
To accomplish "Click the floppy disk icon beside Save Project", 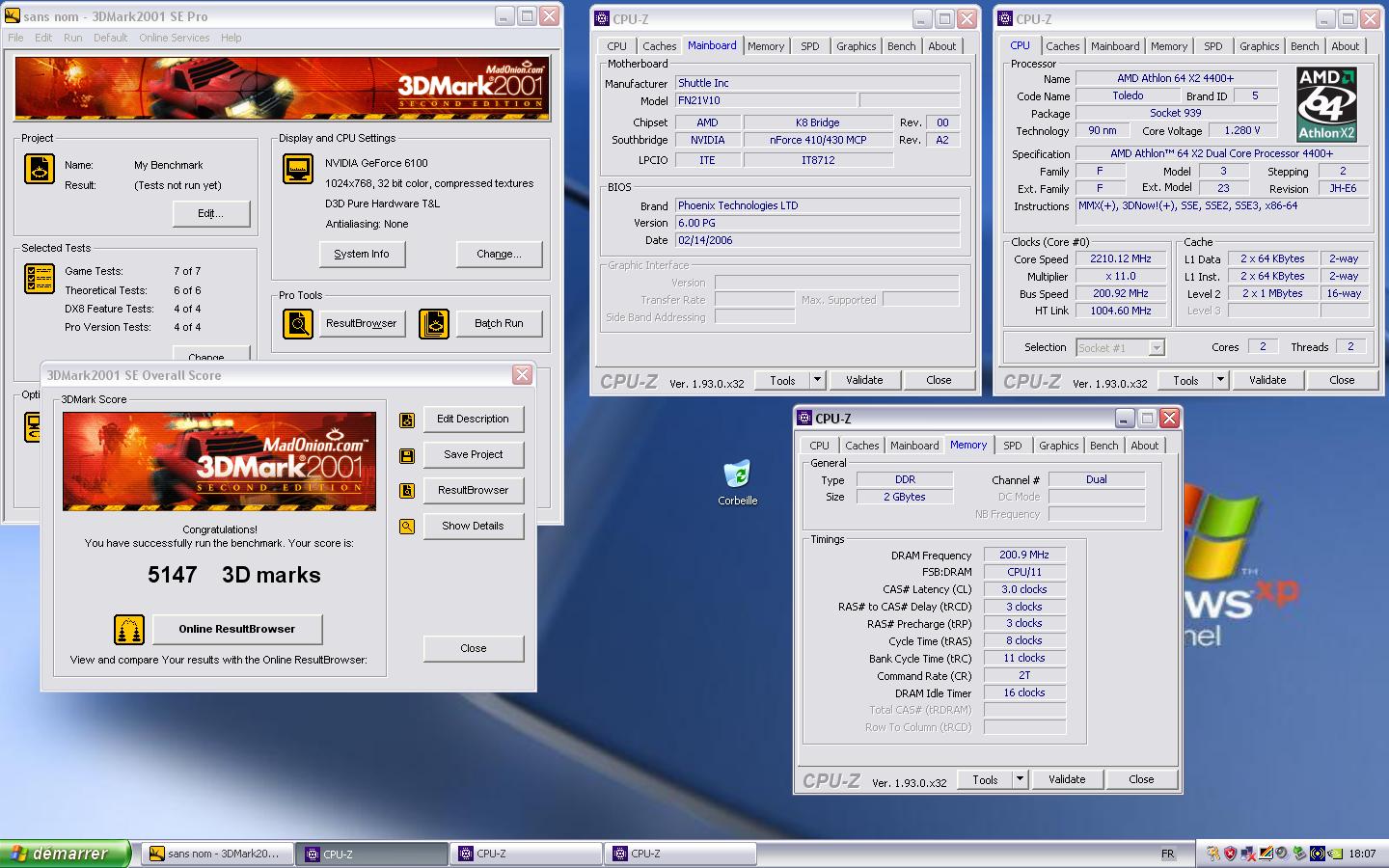I will tap(407, 455).
